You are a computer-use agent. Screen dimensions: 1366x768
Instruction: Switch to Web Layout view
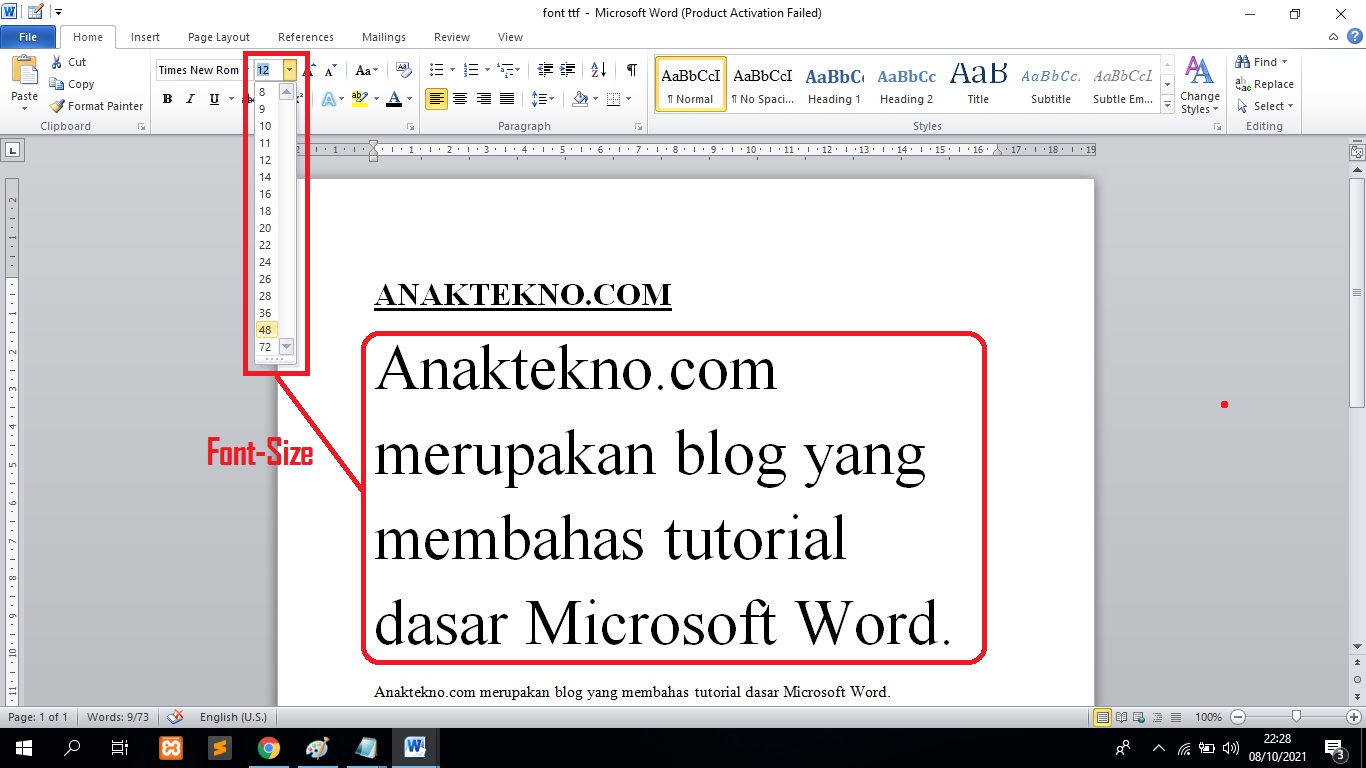pos(1139,717)
